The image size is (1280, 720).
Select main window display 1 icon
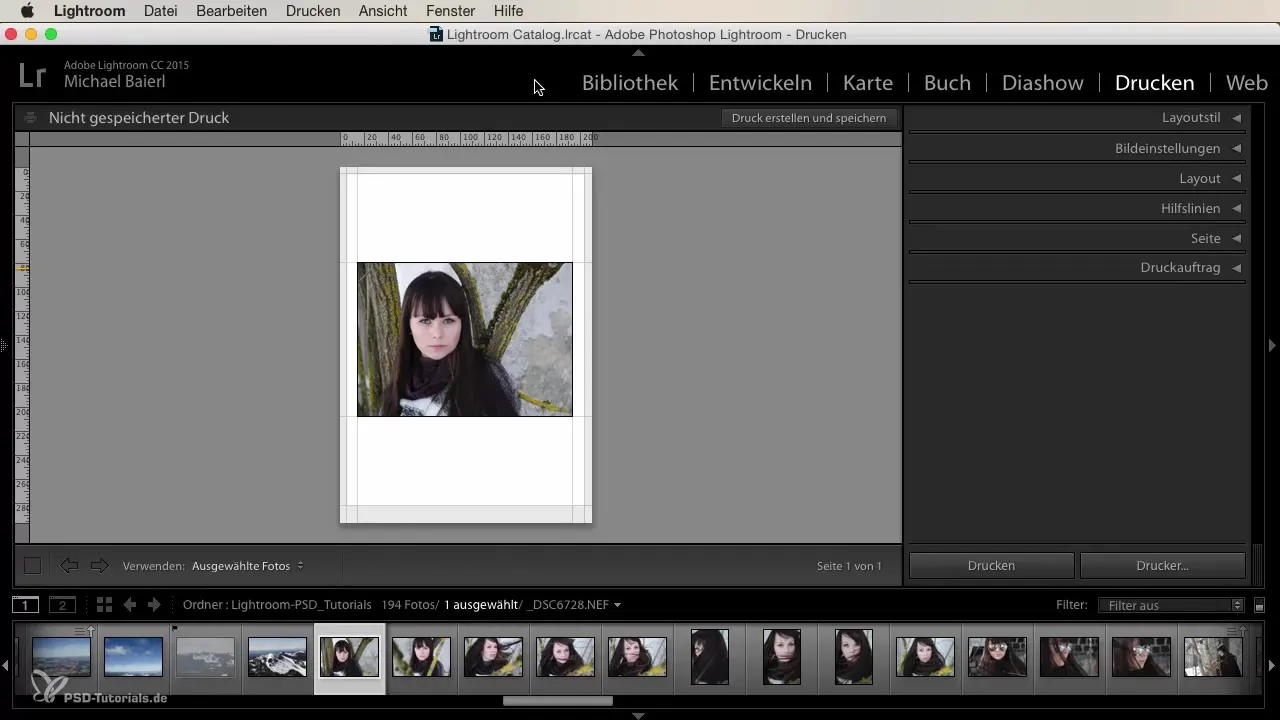click(x=25, y=604)
